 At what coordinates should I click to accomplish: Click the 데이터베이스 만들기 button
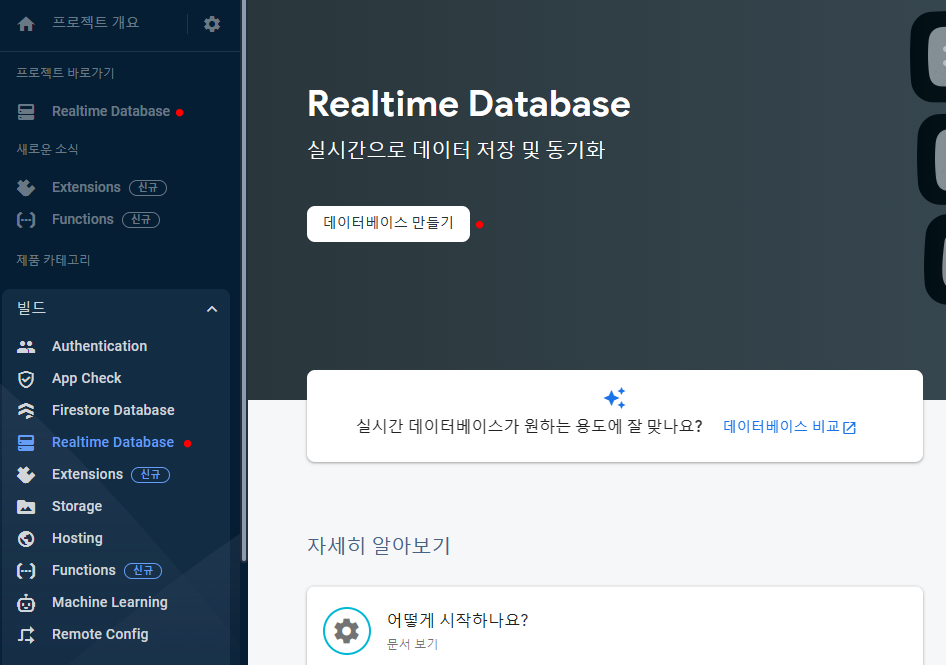coord(389,224)
